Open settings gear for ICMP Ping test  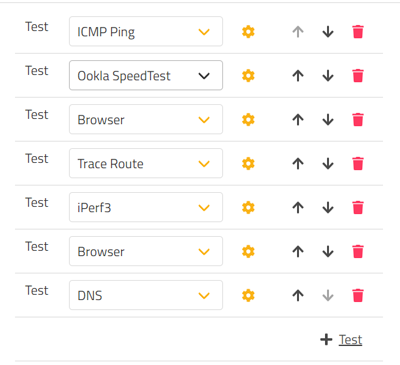(x=248, y=32)
